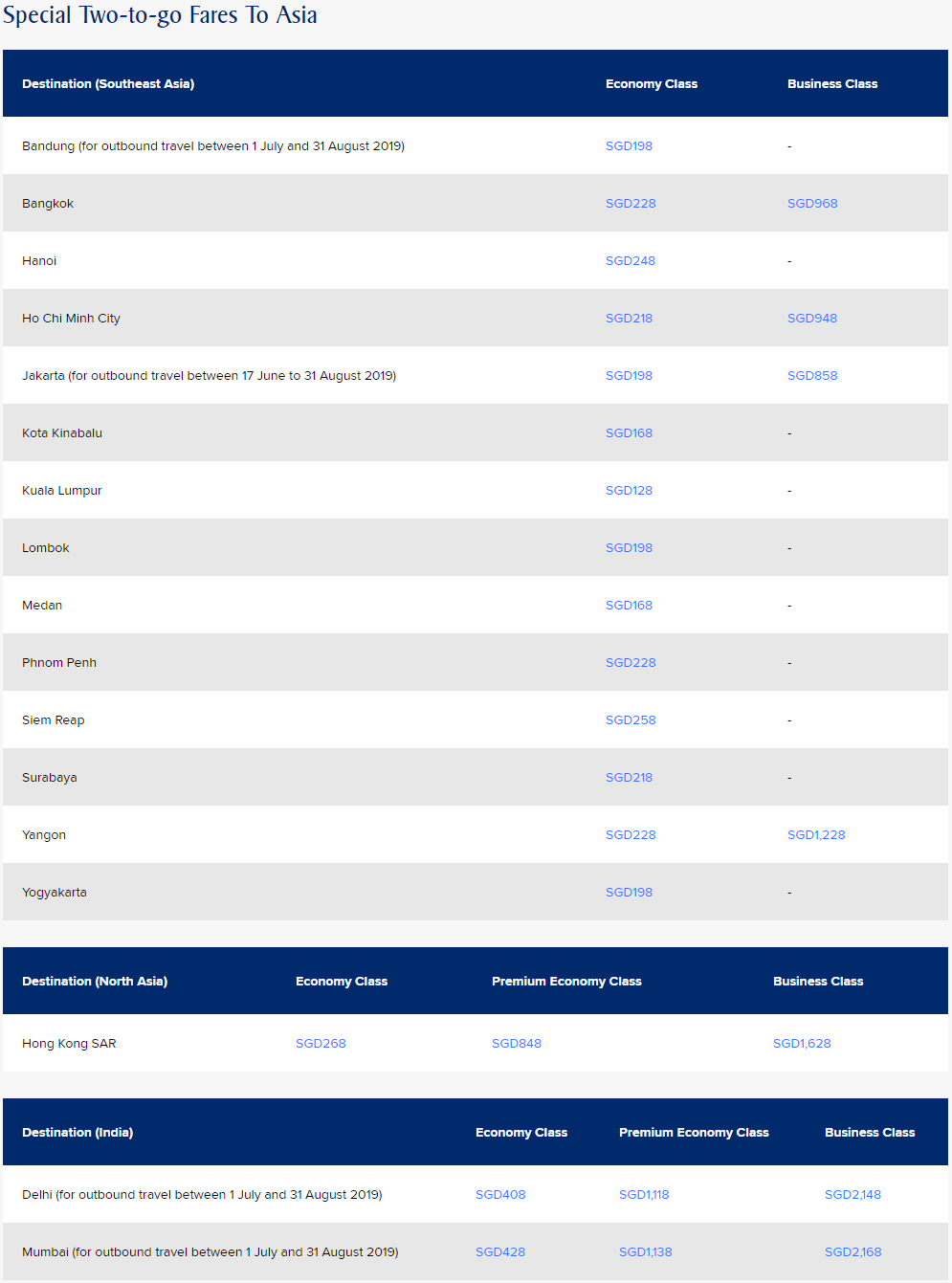952x1283 pixels.
Task: Select Delhi Business Class fare SGD2,148
Action: pos(852,1195)
